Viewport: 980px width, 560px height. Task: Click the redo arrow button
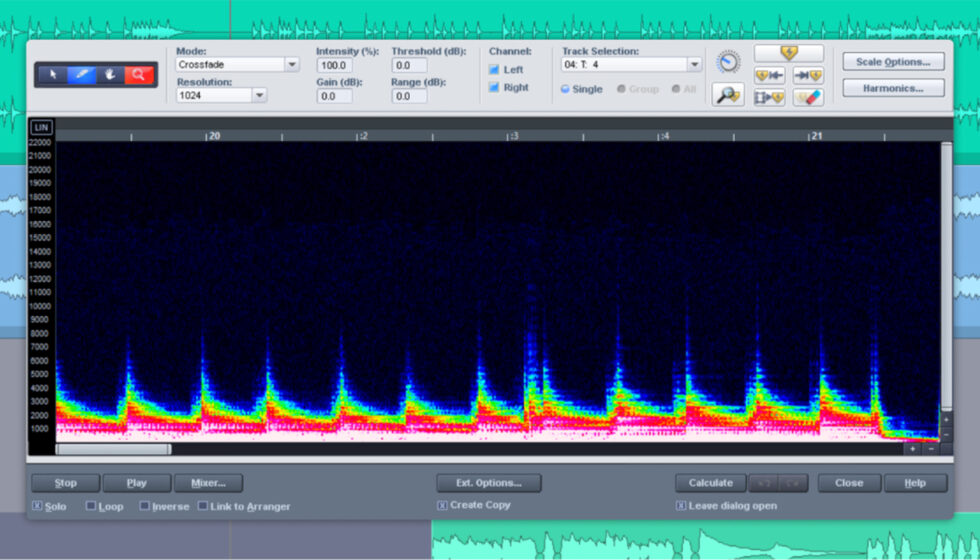click(x=794, y=483)
